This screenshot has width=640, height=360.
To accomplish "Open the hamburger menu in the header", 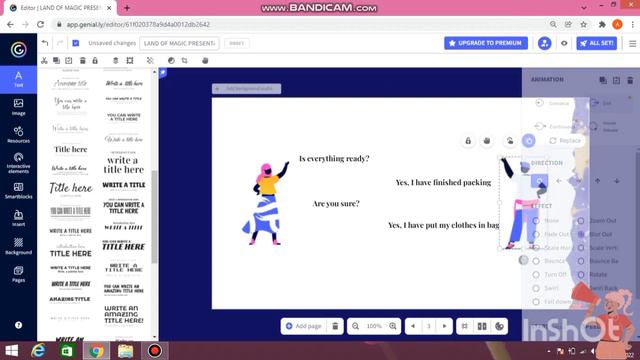I will 632,43.
